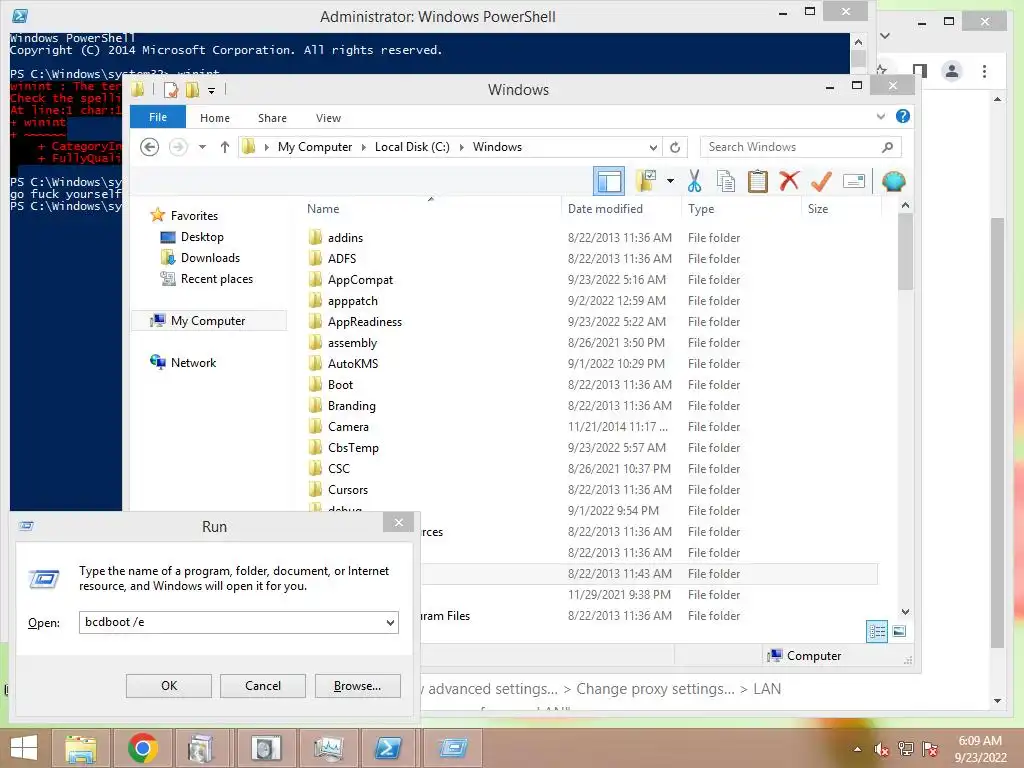Go back with Explorer's back arrow

pyautogui.click(x=150, y=147)
